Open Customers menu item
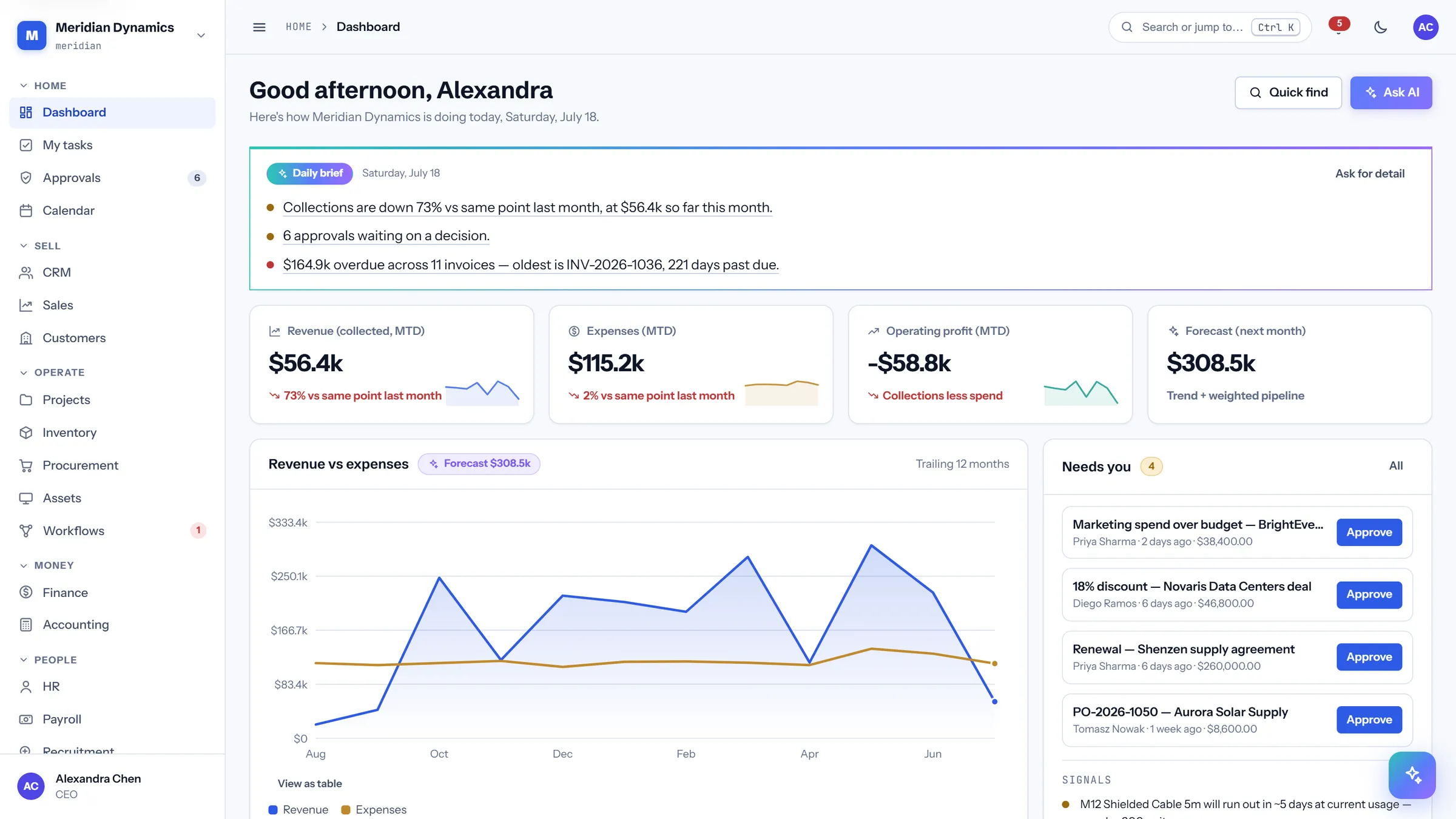The width and height of the screenshot is (1456, 819). click(112, 338)
